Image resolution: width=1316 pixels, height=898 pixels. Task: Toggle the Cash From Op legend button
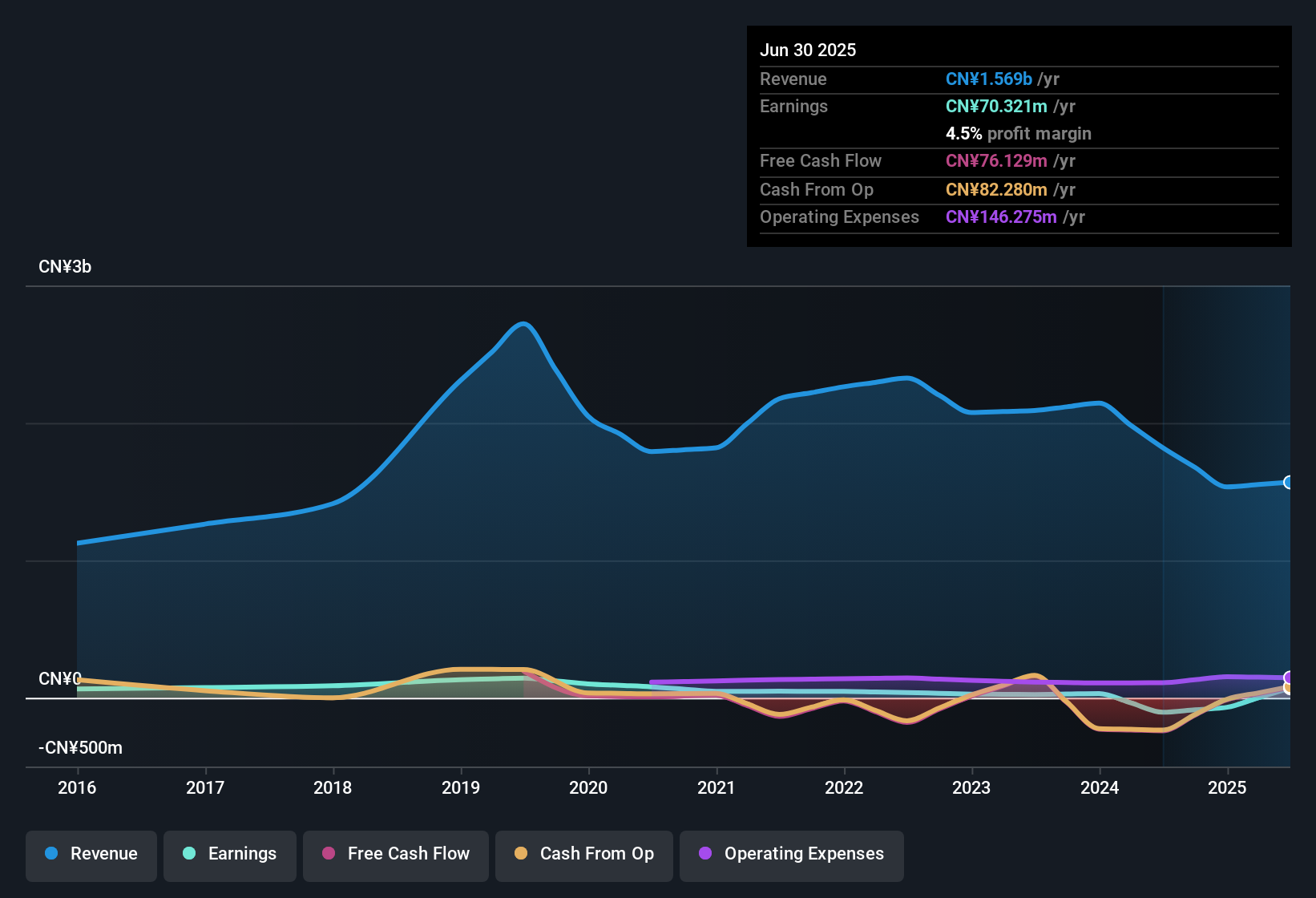584,856
